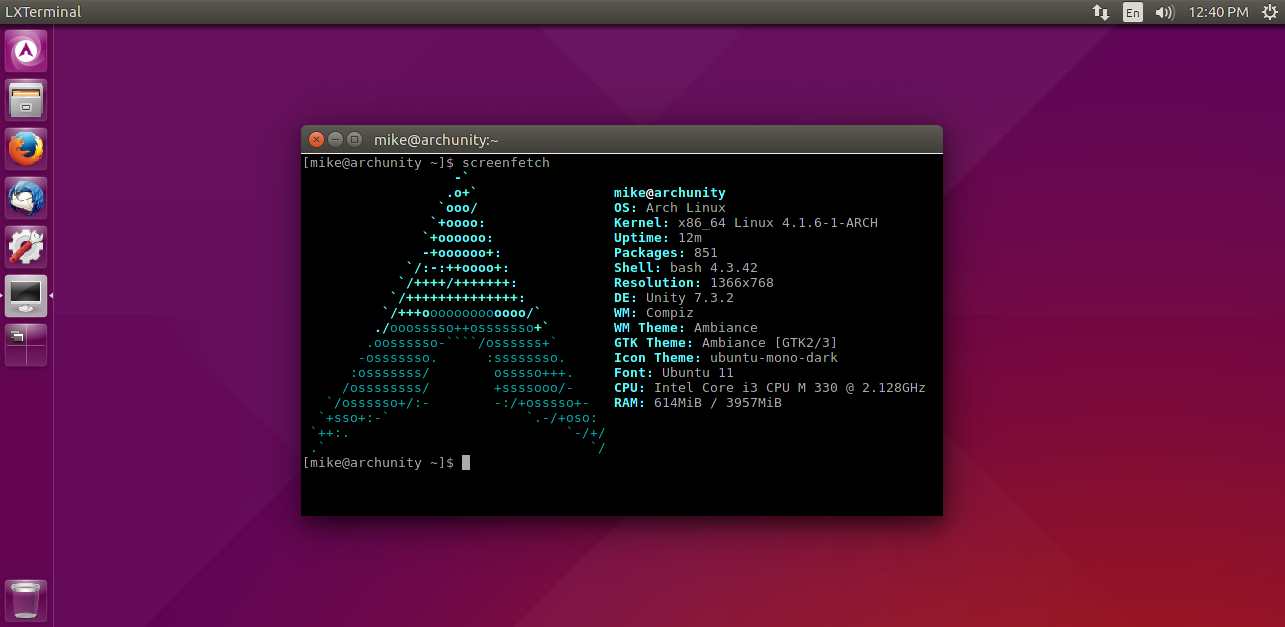Minimize the terminal window
This screenshot has width=1285, height=627.
pyautogui.click(x=335, y=140)
